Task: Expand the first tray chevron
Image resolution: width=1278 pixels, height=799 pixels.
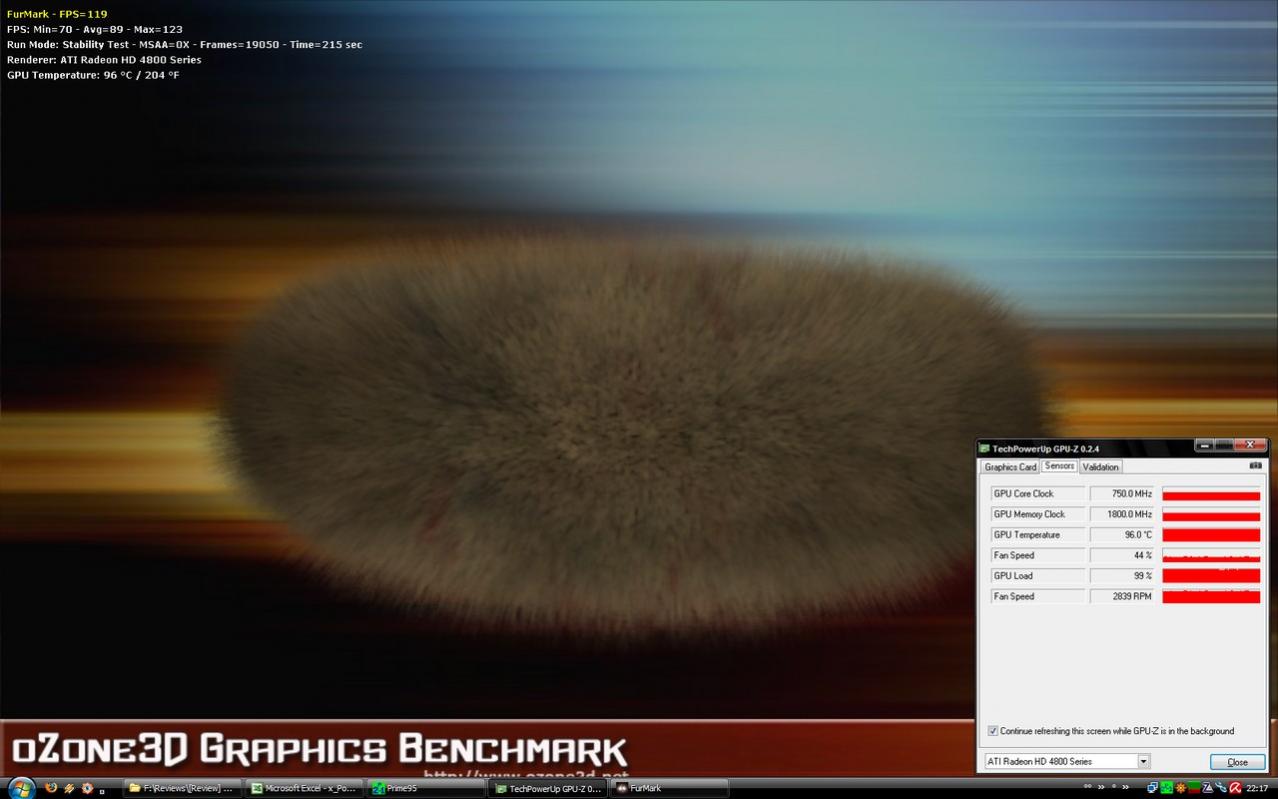Action: 1101,787
